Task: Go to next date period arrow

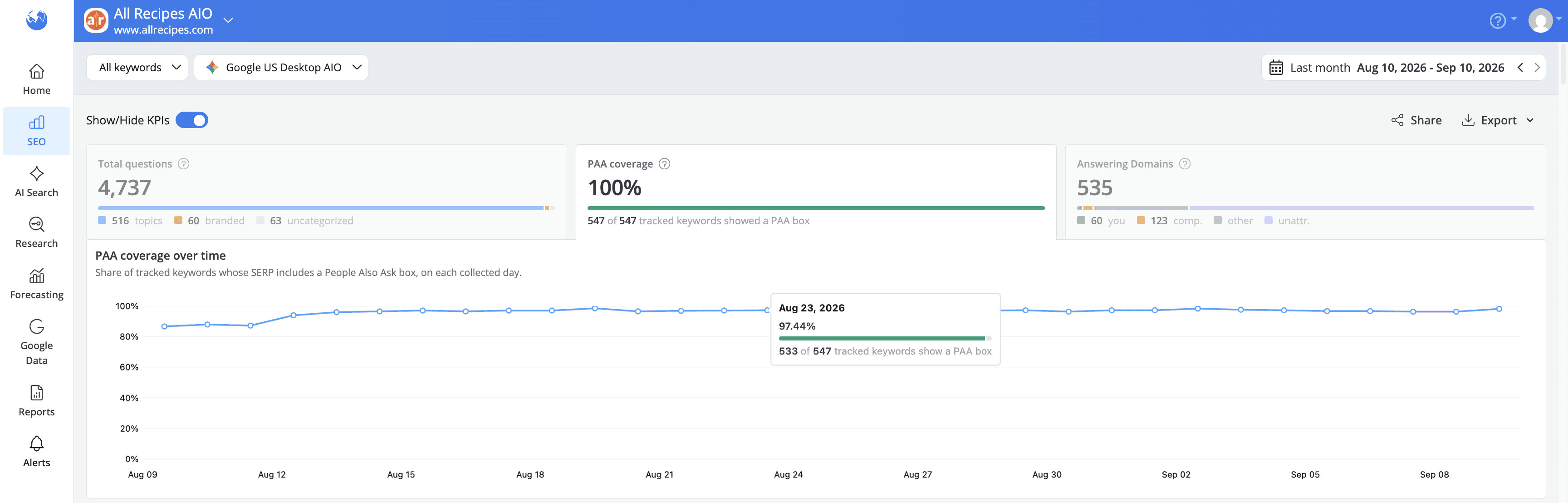Action: [1537, 68]
